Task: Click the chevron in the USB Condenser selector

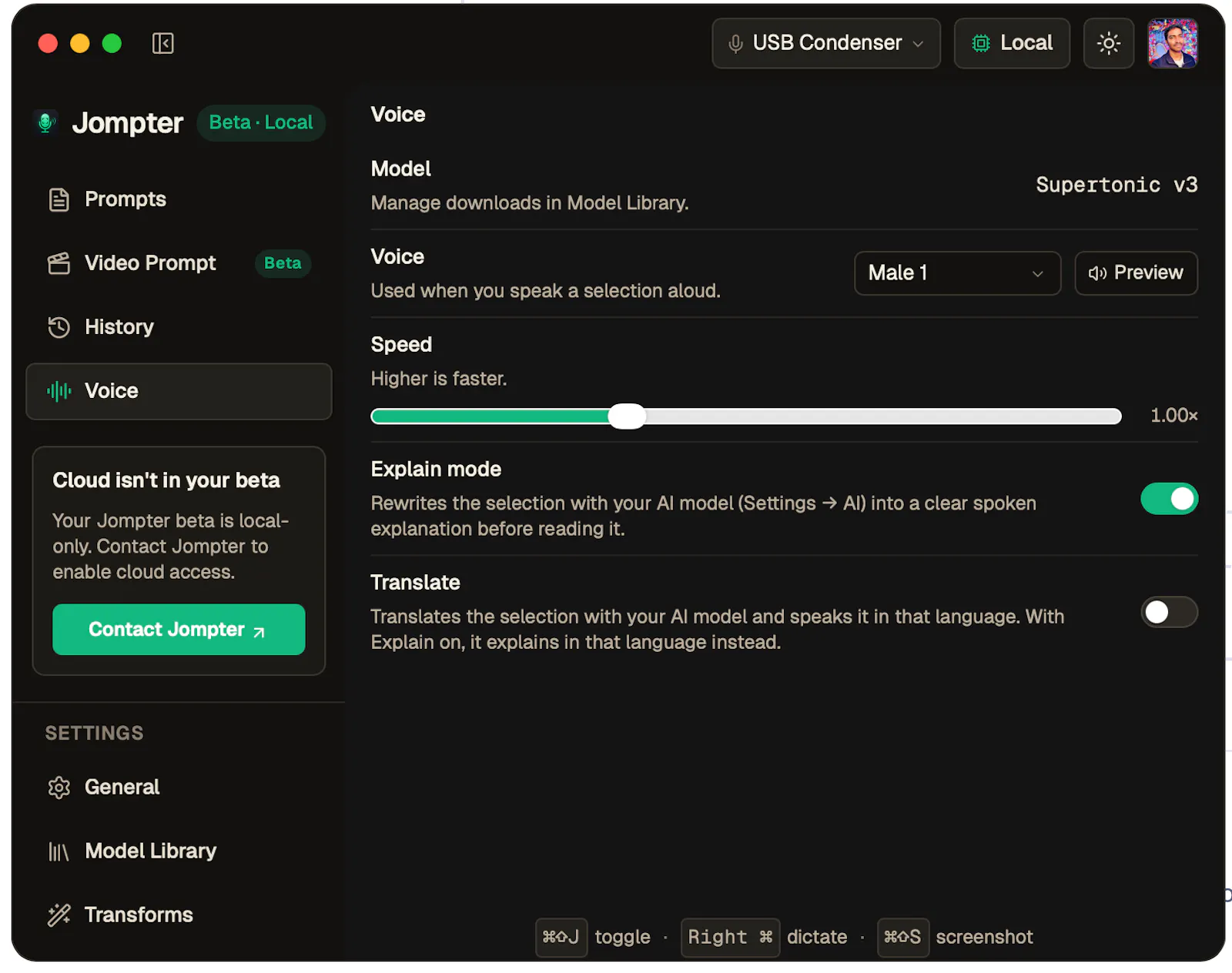Action: [918, 44]
